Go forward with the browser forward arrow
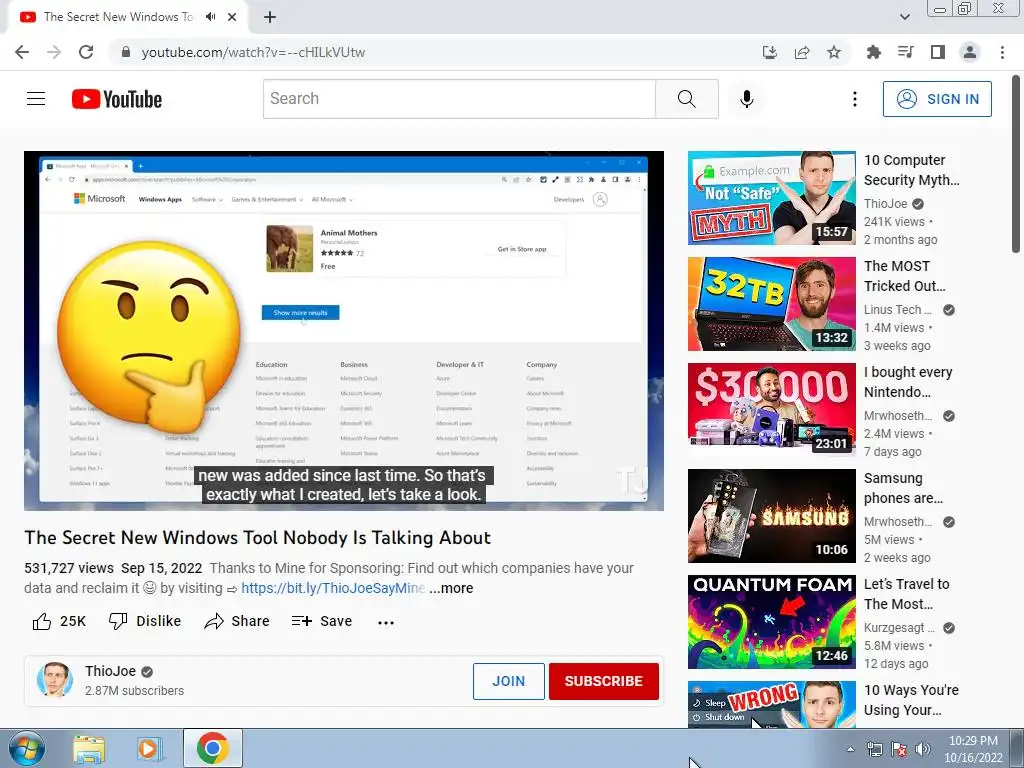The height and width of the screenshot is (768, 1024). (54, 52)
